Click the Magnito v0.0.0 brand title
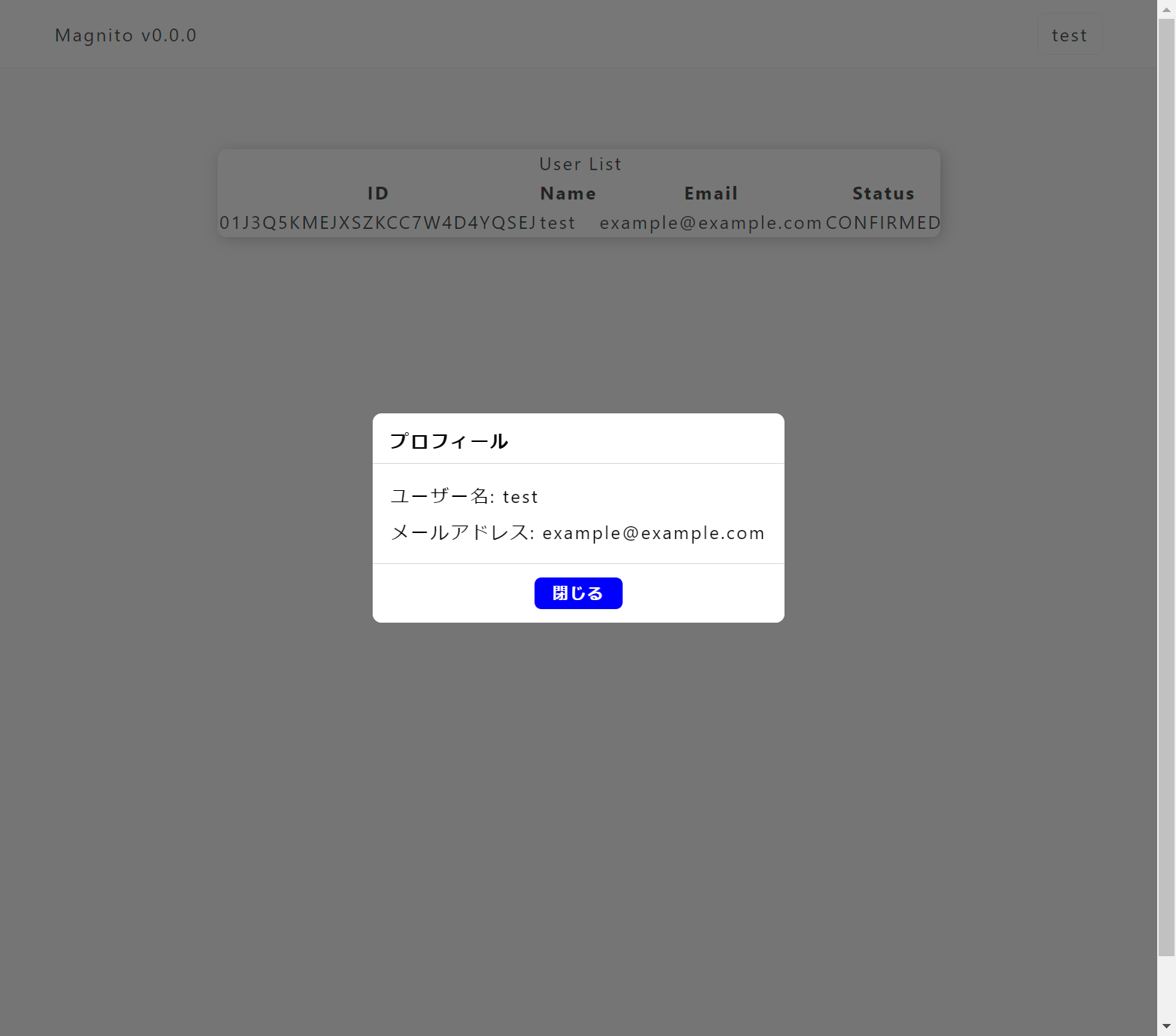This screenshot has height=1036, width=1176. pos(126,35)
